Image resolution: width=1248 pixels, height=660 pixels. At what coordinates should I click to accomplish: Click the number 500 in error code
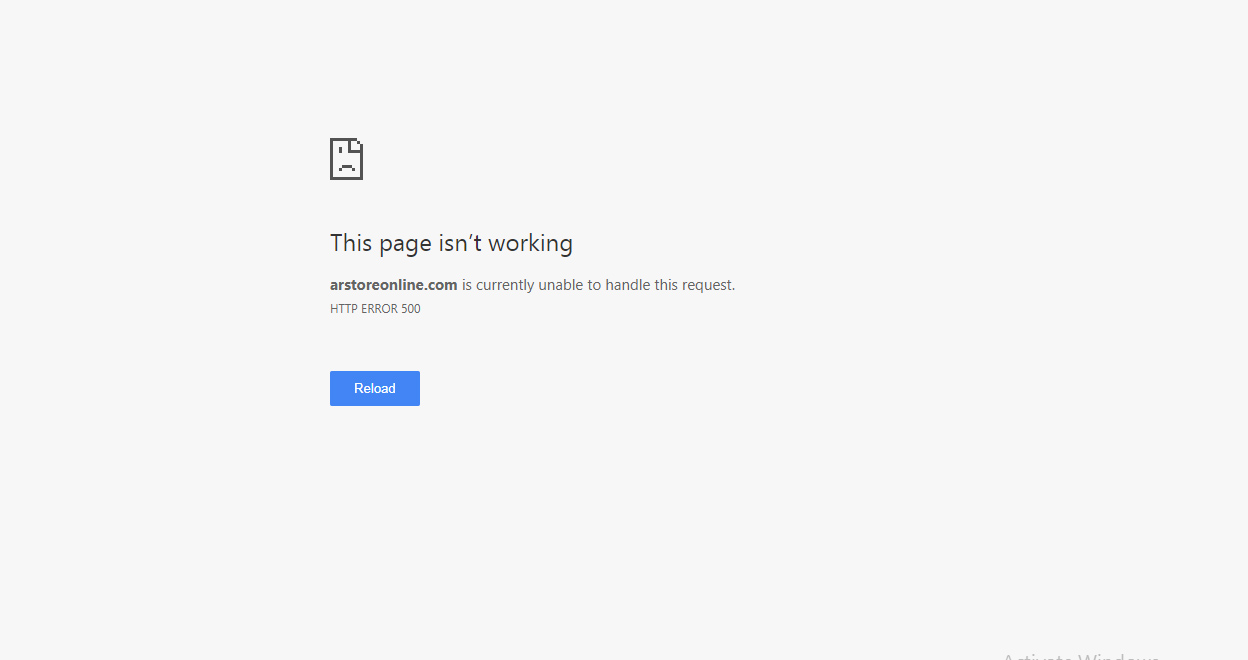click(410, 309)
